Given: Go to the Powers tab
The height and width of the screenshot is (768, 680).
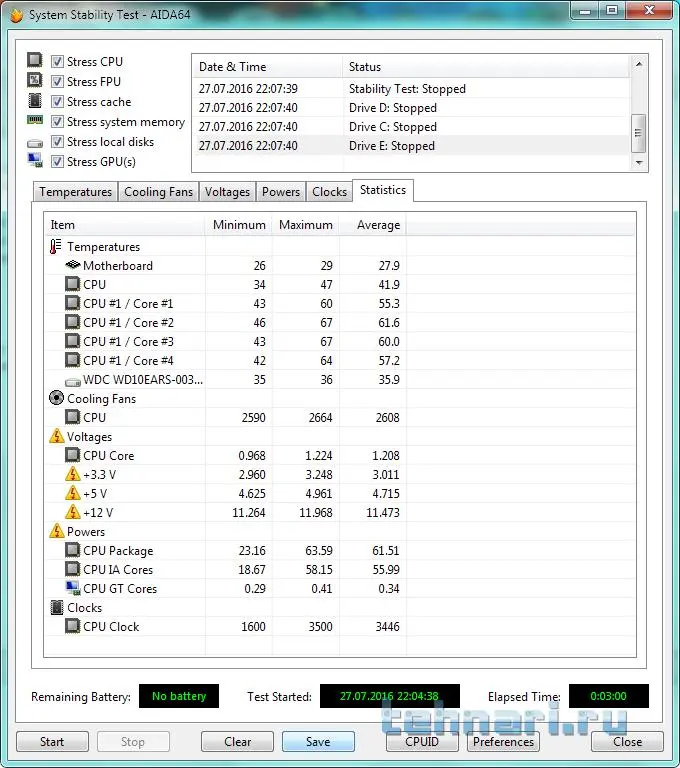Looking at the screenshot, I should click(x=281, y=192).
